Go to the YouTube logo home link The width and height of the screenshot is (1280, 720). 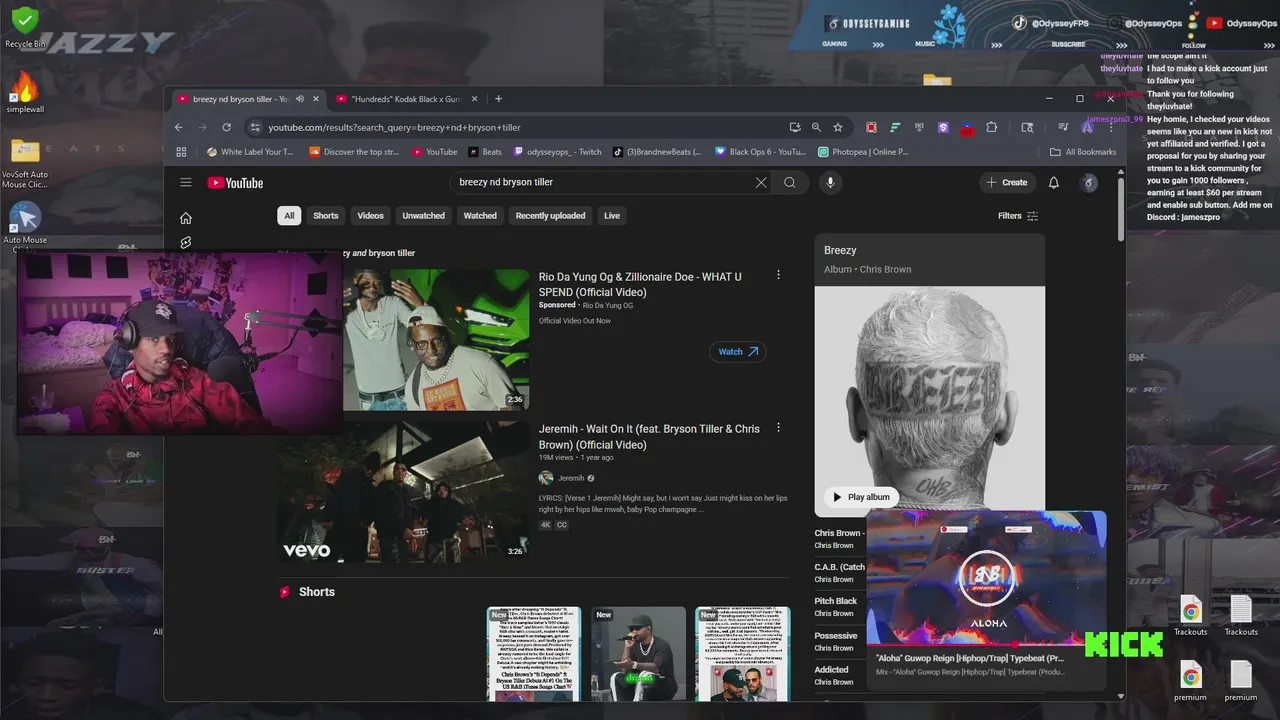(x=235, y=183)
